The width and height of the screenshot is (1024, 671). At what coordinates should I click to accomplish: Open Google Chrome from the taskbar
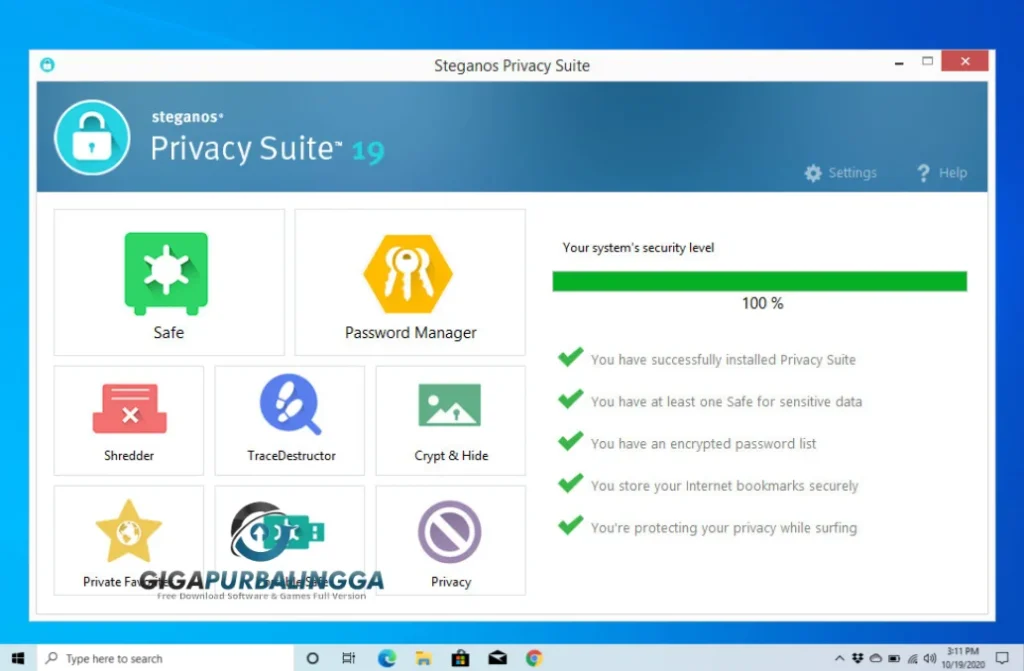tap(534, 658)
